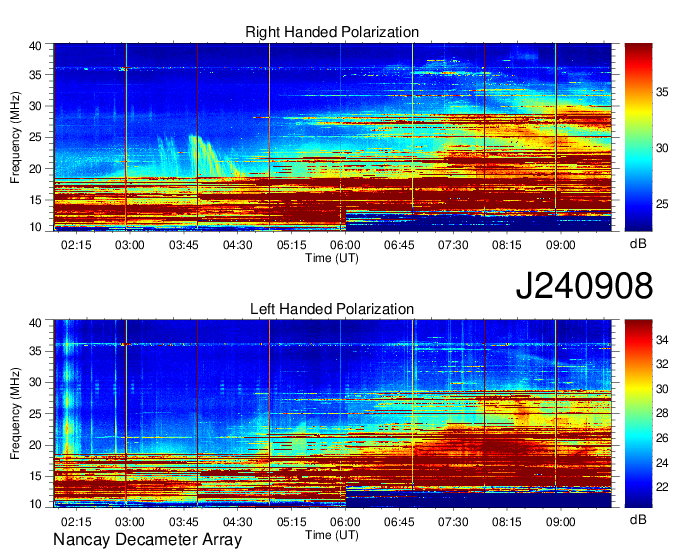Click the "dB" label under top color bar
Image resolution: width=680 pixels, height=552 pixels.
click(x=638, y=244)
